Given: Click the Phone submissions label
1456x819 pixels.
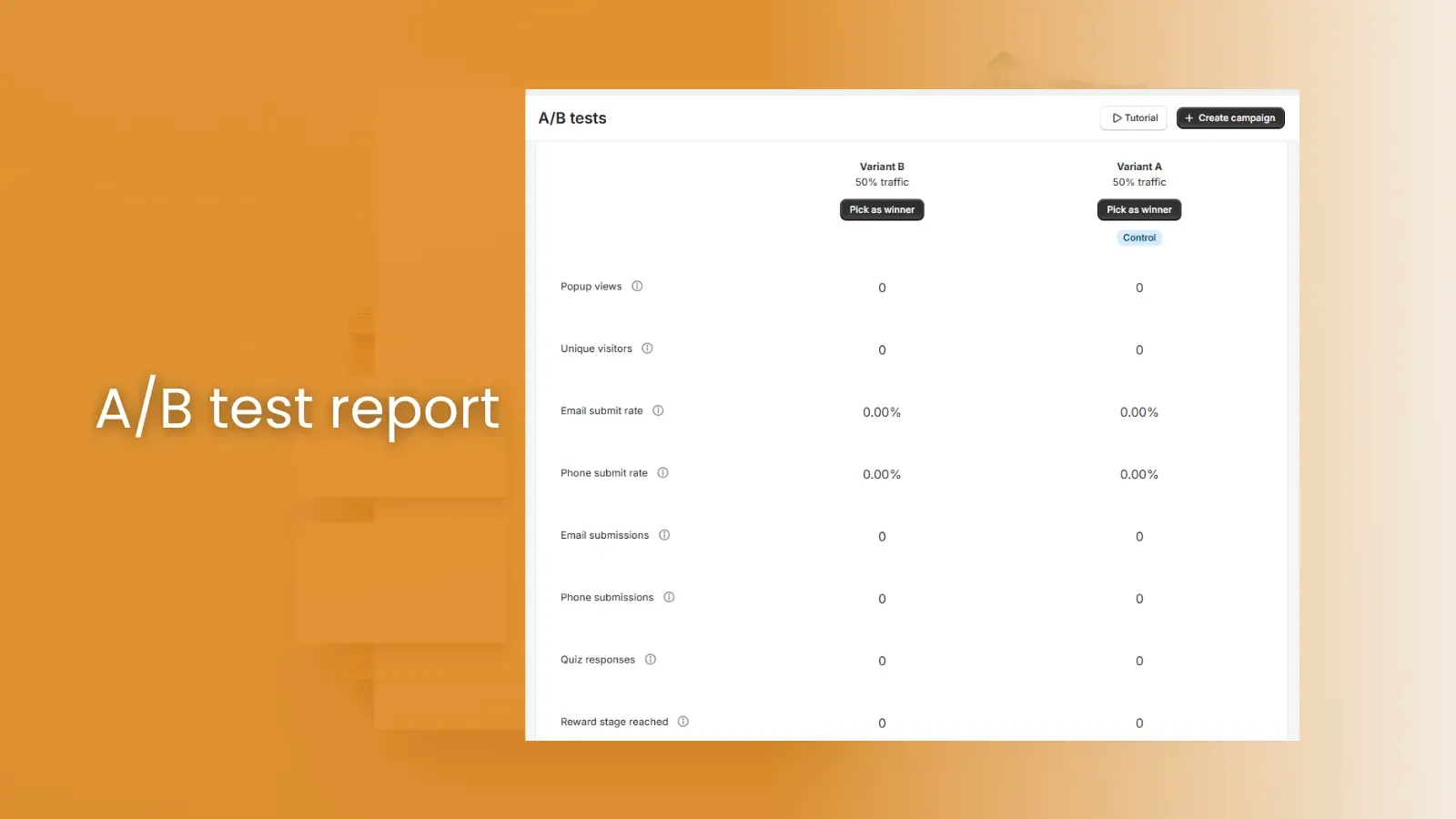Looking at the screenshot, I should click(607, 598).
